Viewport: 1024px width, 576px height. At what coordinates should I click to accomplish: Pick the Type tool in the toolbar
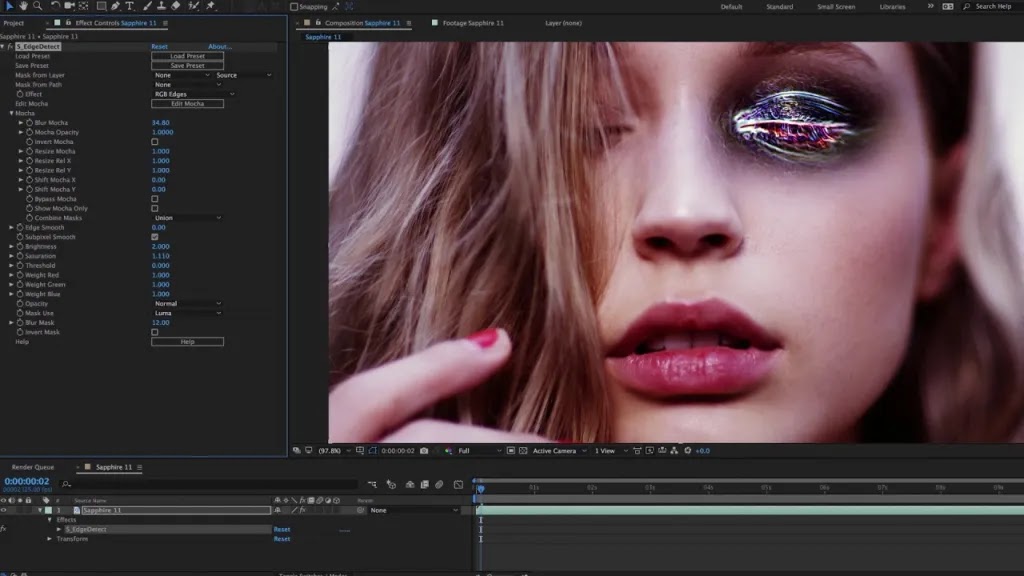(x=130, y=6)
